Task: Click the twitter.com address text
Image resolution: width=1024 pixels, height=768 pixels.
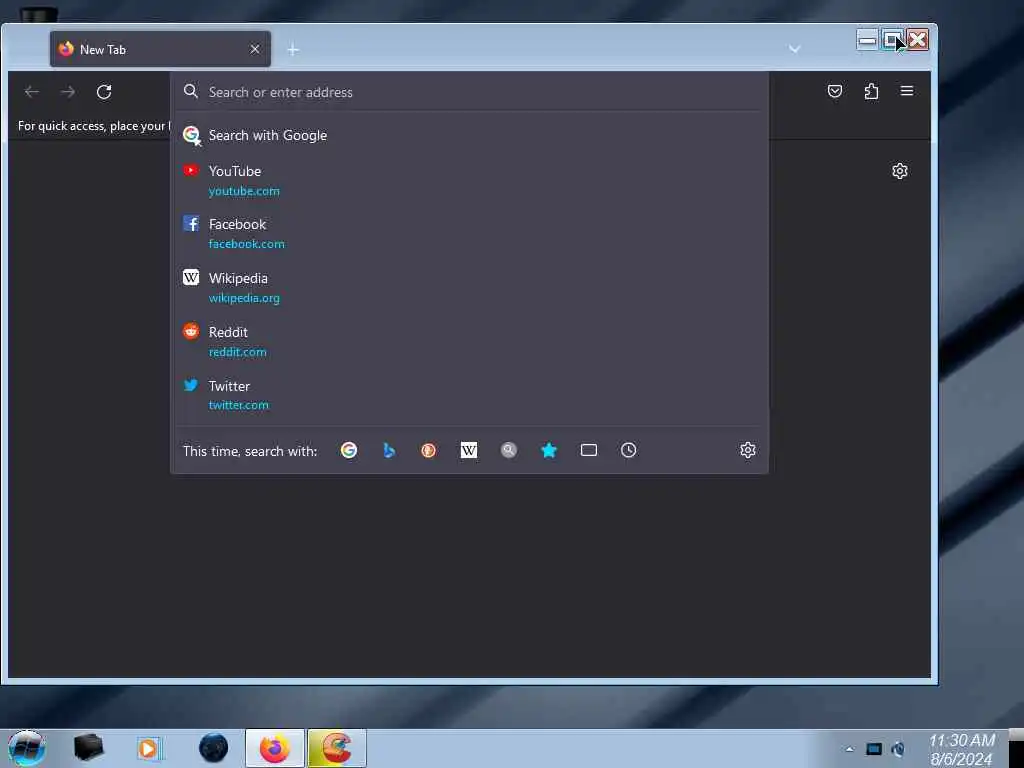Action: 238,405
